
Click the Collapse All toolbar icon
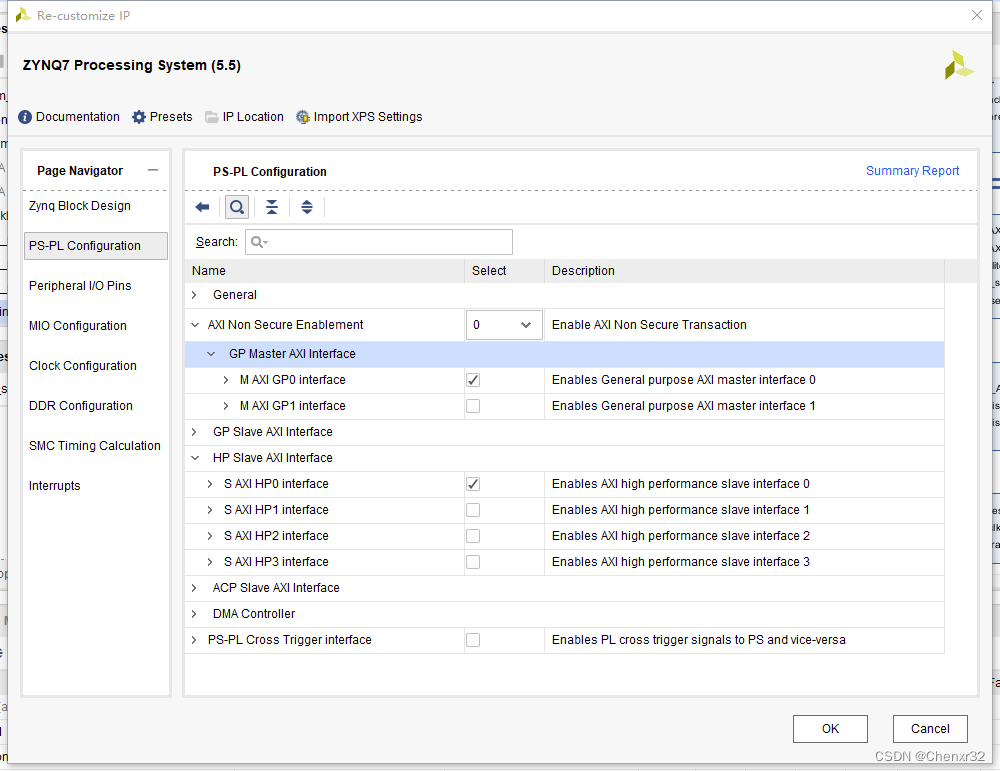coord(272,207)
